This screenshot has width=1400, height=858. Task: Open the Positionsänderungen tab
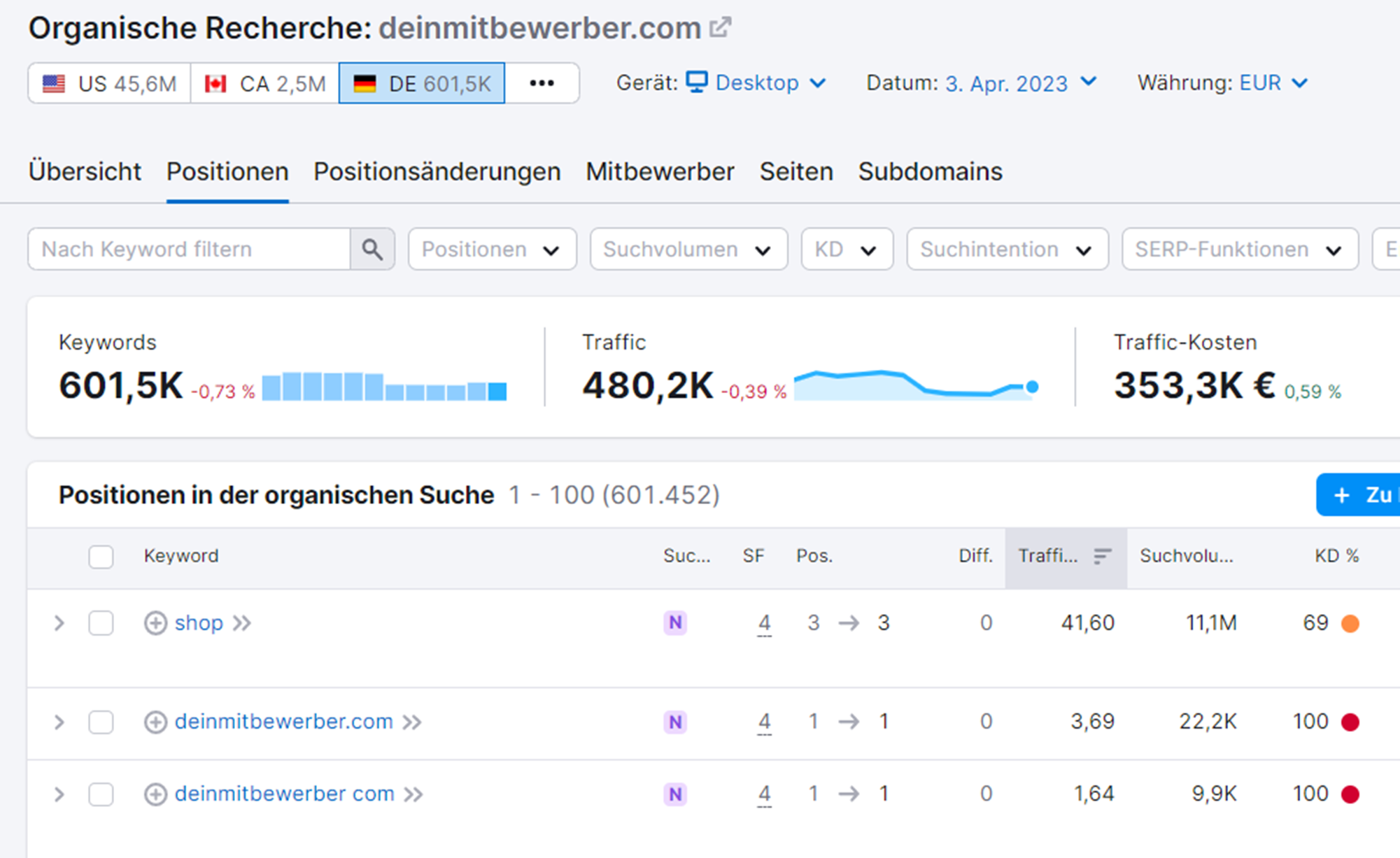click(x=437, y=172)
